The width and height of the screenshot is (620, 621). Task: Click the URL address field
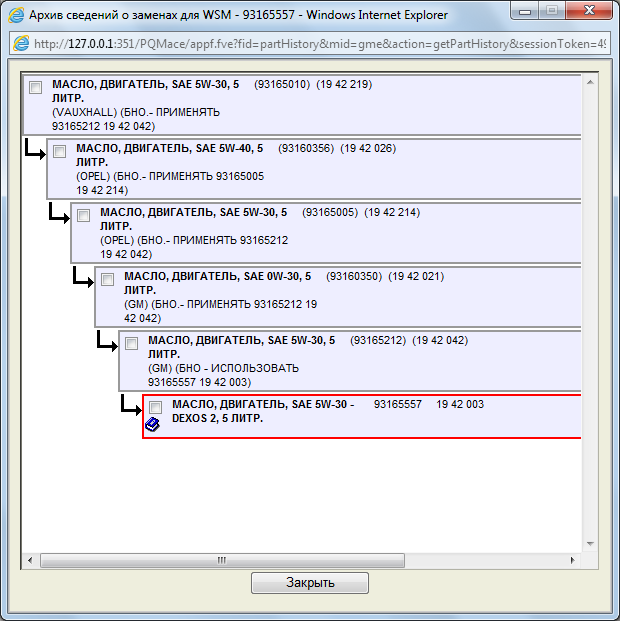[x=310, y=44]
